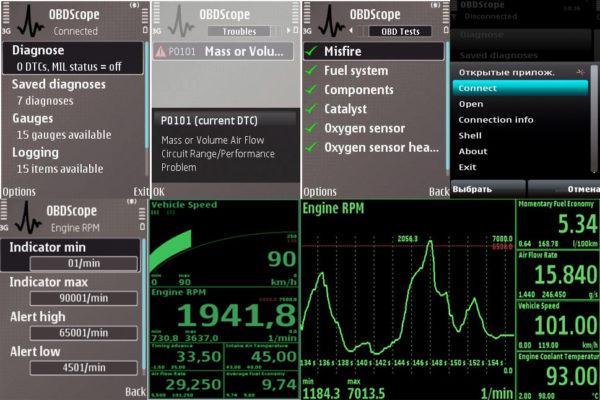The width and height of the screenshot is (600, 400).
Task: Switch to the OBD Tests tab
Action: (400, 31)
